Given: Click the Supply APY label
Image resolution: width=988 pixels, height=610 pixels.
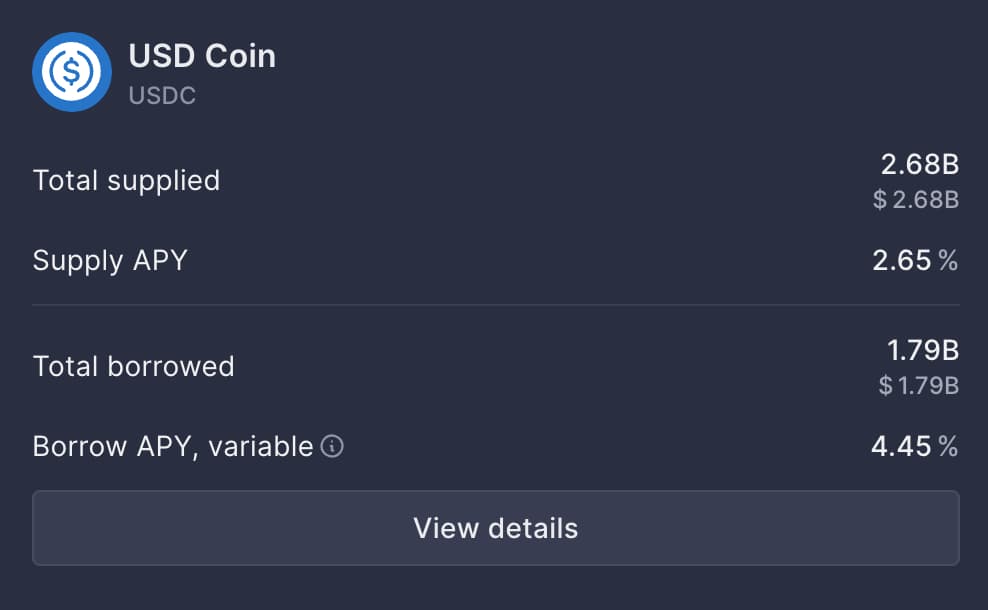Looking at the screenshot, I should pos(110,261).
